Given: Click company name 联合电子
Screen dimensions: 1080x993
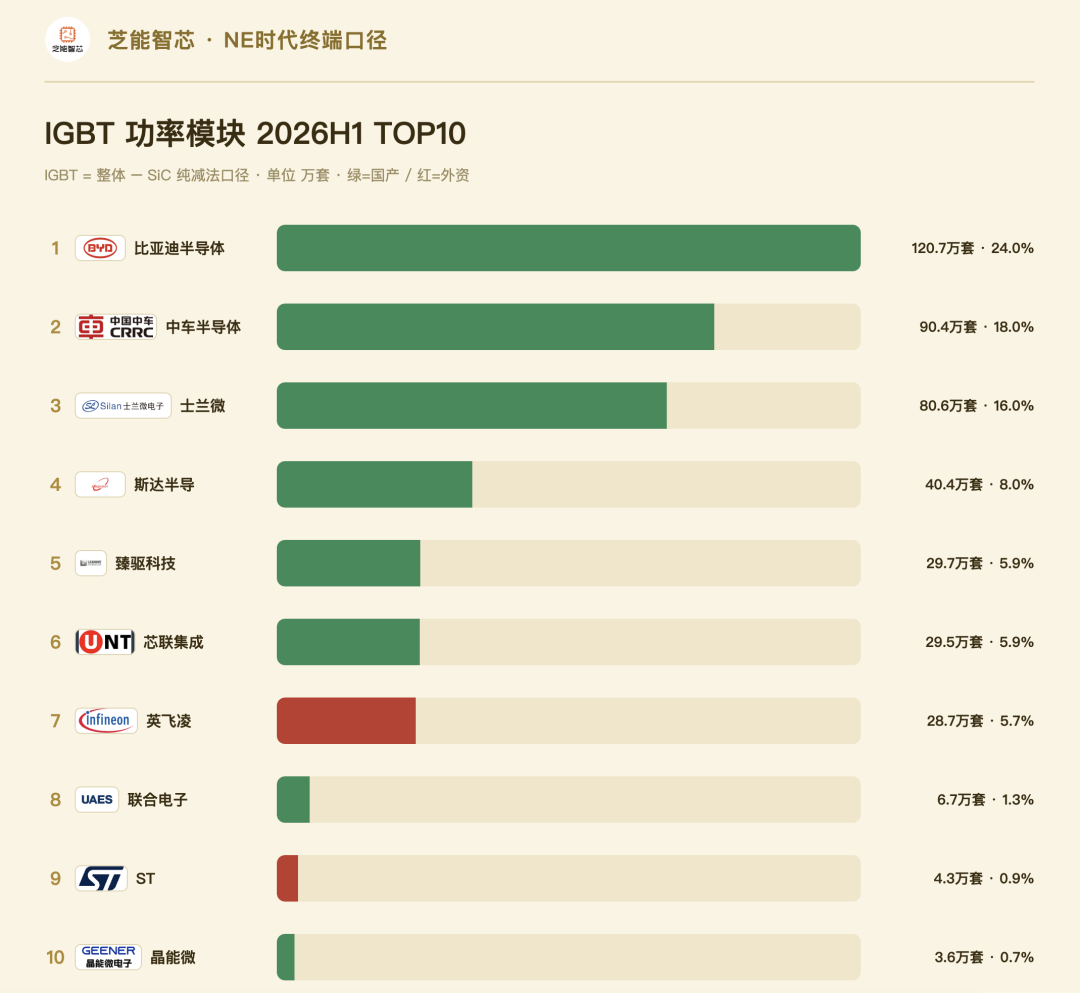Looking at the screenshot, I should [157, 799].
